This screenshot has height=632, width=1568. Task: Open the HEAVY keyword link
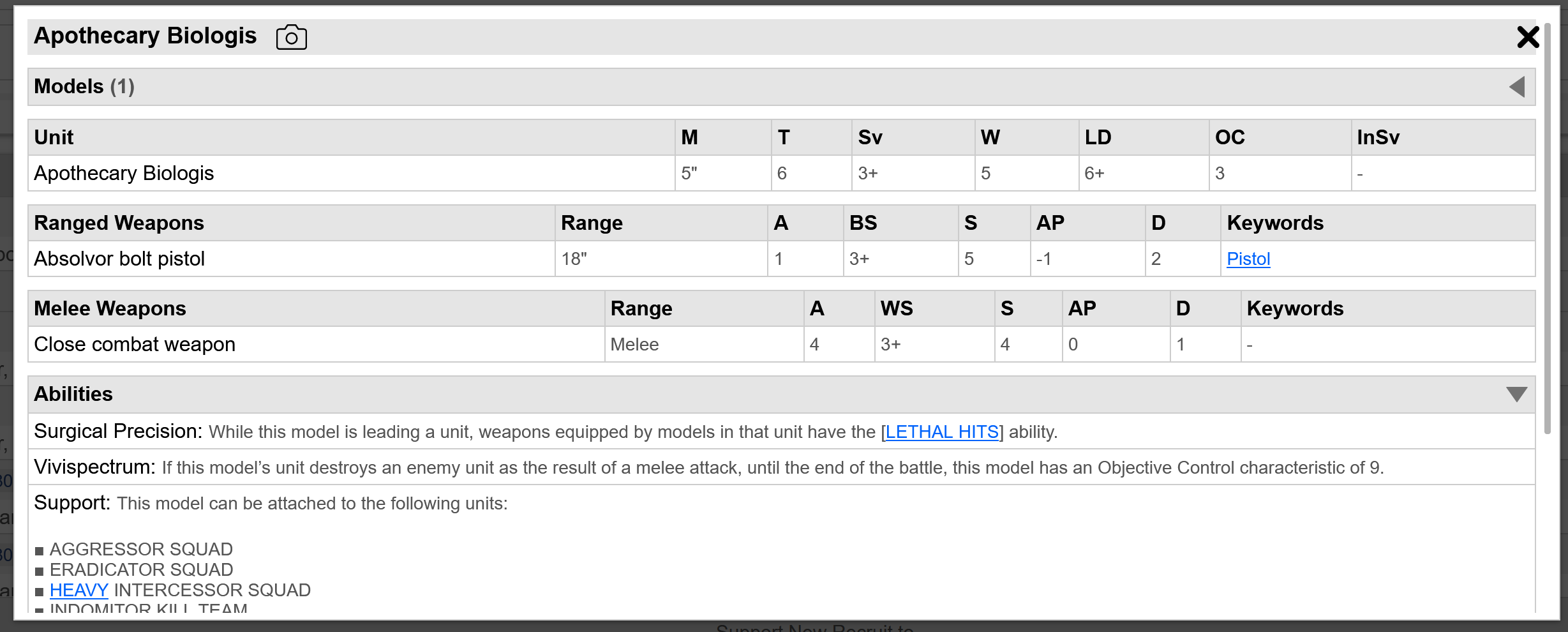[79, 590]
